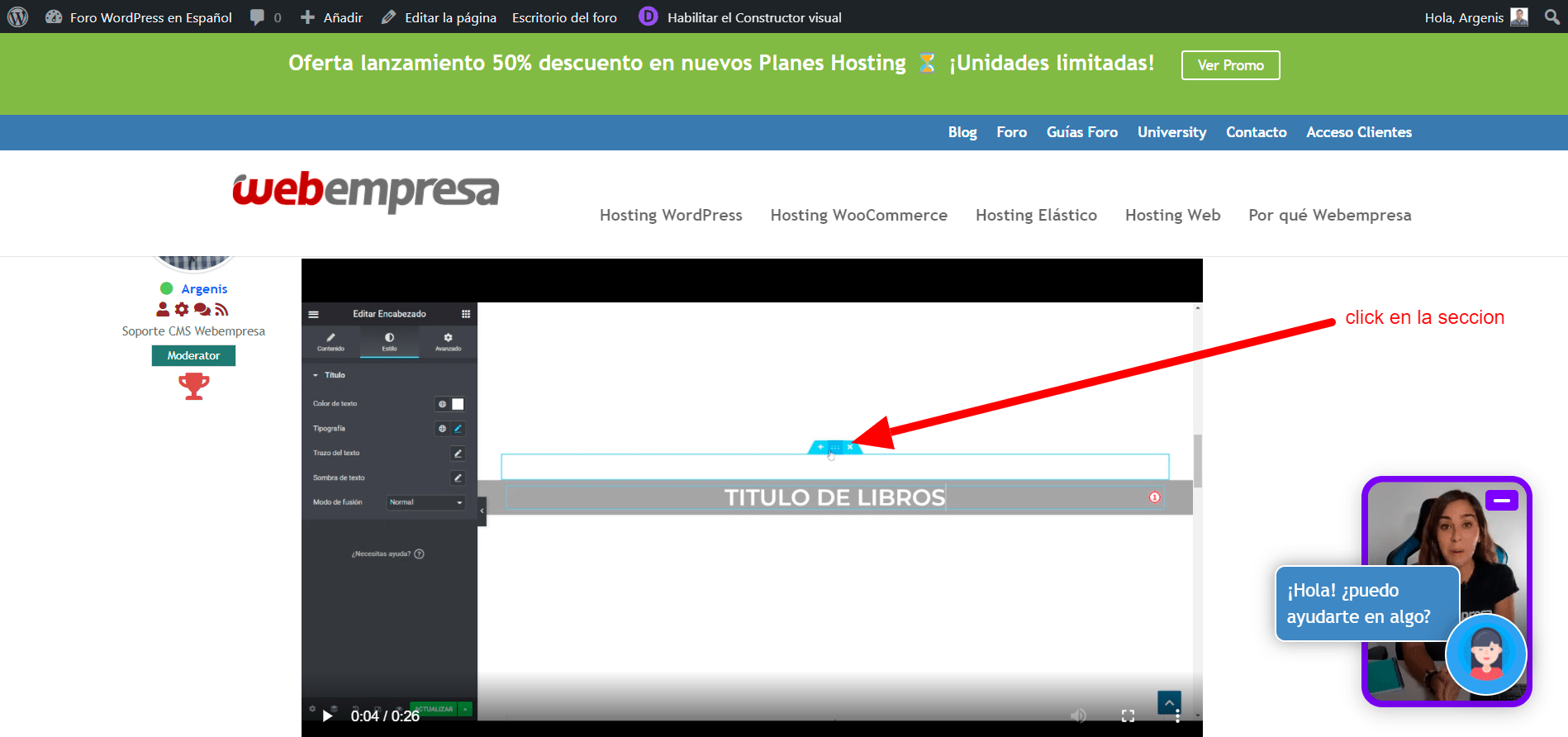Open Por qué Webempresa menu item
The width and height of the screenshot is (1568, 737).
click(1329, 215)
